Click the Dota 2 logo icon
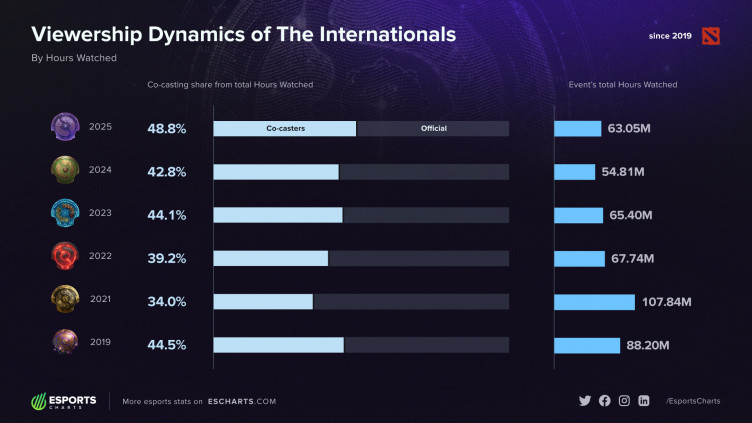 [711, 36]
